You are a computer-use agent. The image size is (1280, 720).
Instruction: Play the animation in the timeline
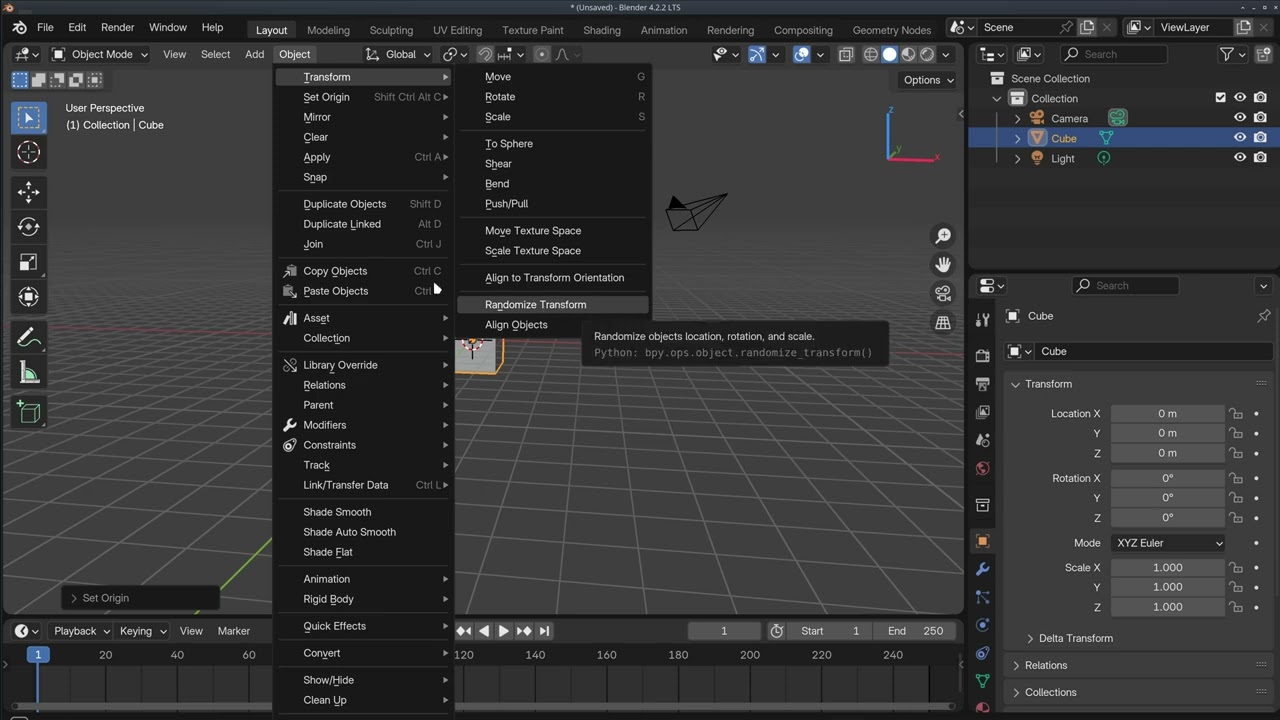pos(504,631)
